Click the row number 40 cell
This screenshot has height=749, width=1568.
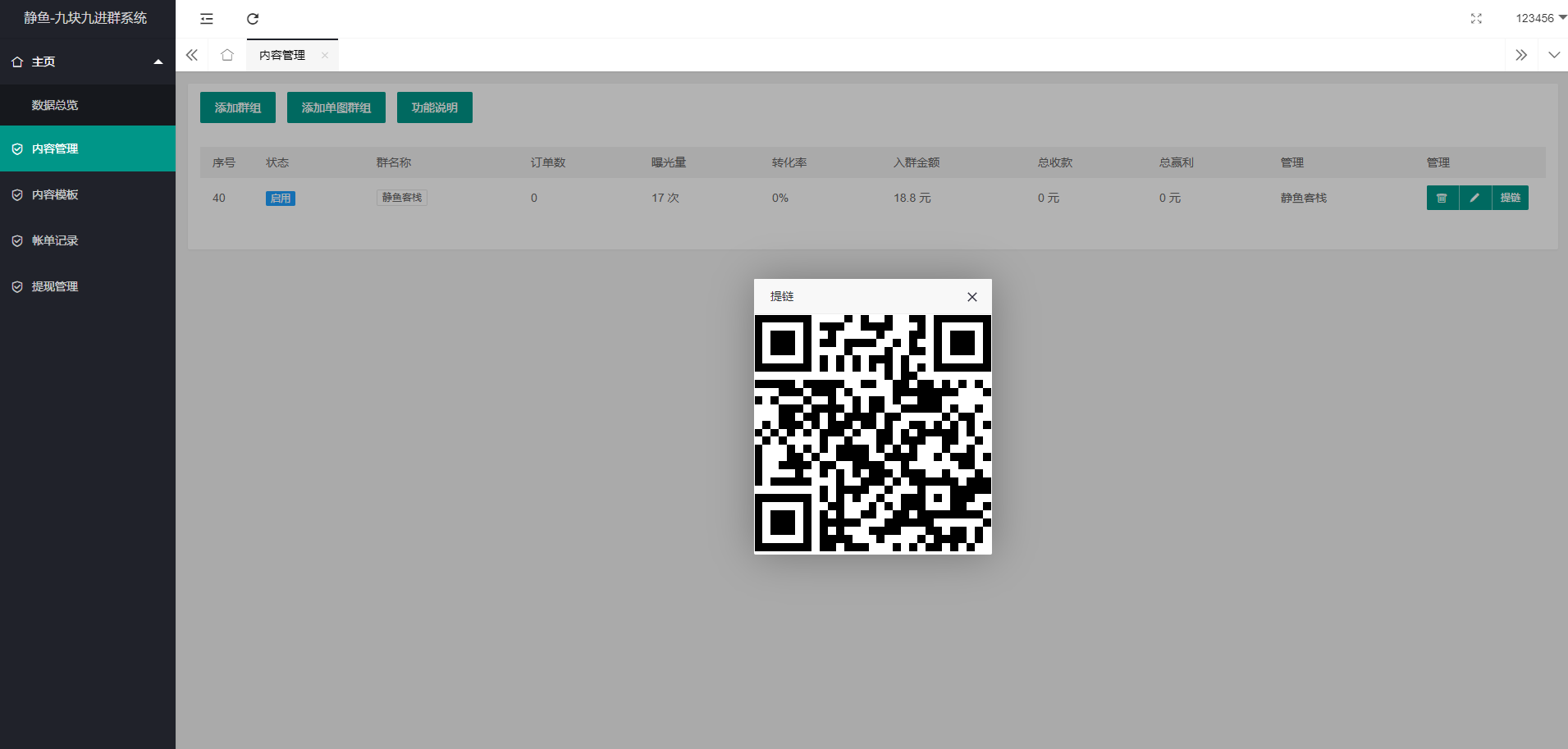coord(219,198)
